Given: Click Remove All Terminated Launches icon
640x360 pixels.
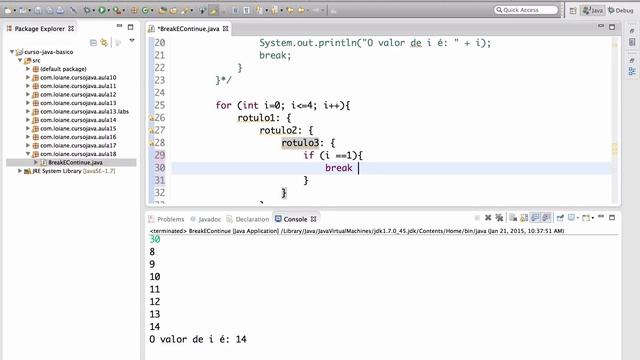Looking at the screenshot, I should (499, 218).
